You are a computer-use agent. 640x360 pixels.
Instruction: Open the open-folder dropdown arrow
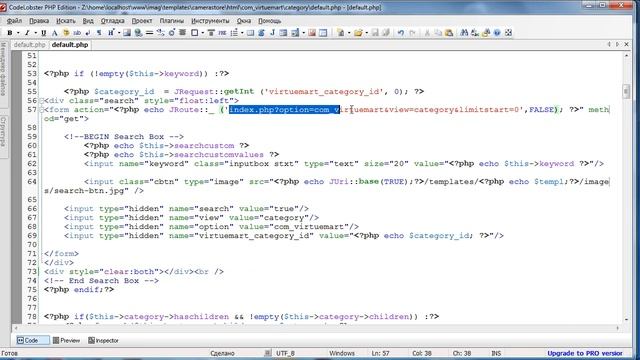pos(367,33)
